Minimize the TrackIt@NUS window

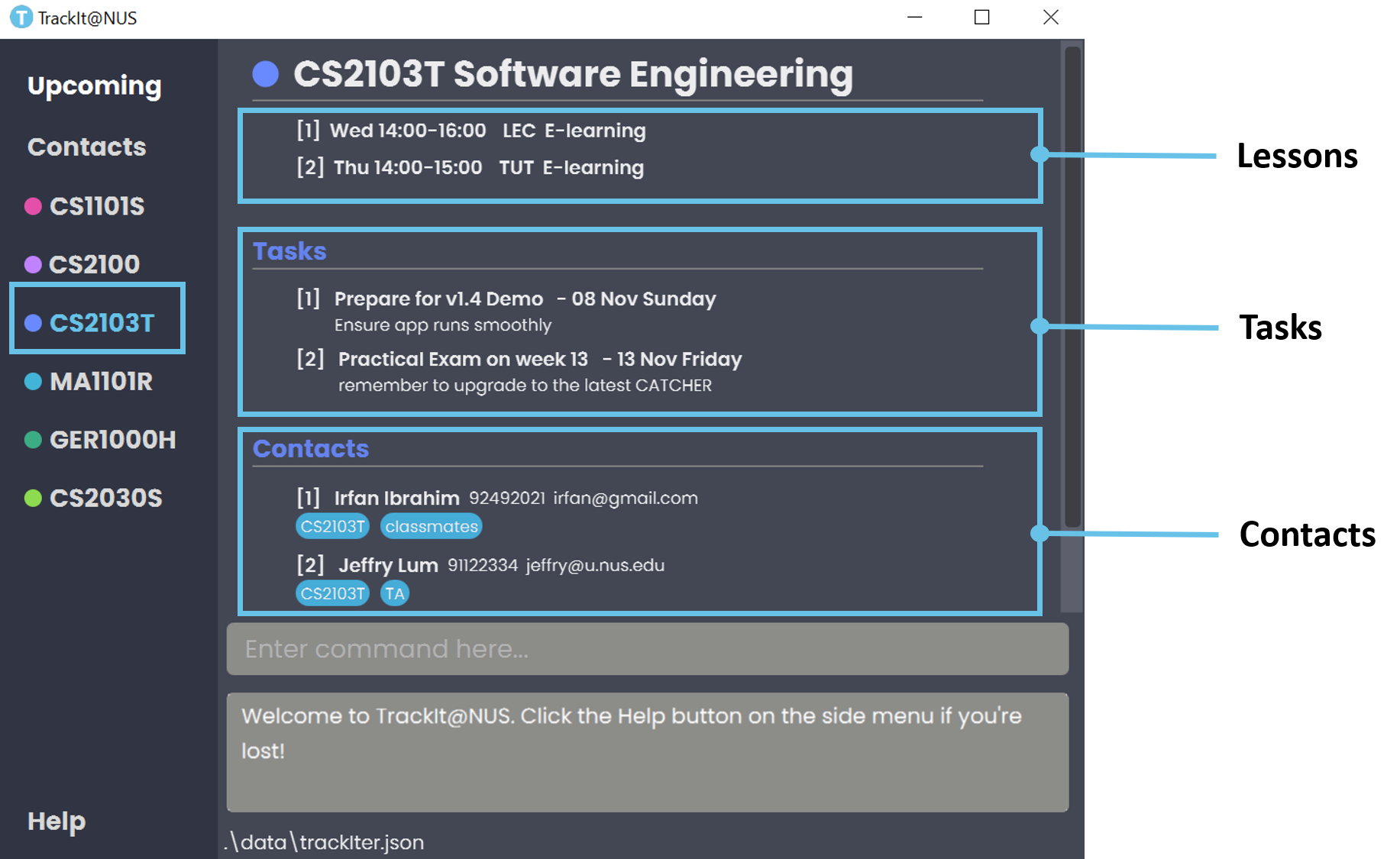point(914,18)
